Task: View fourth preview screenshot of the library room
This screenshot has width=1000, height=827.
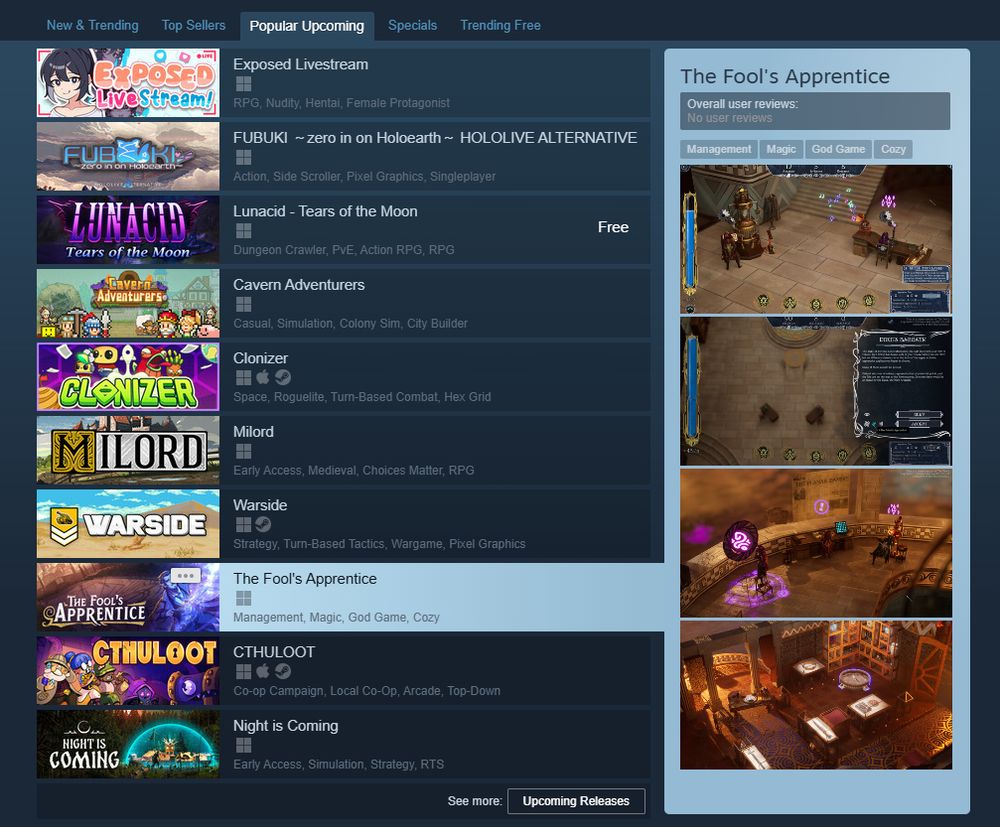Action: (816, 695)
